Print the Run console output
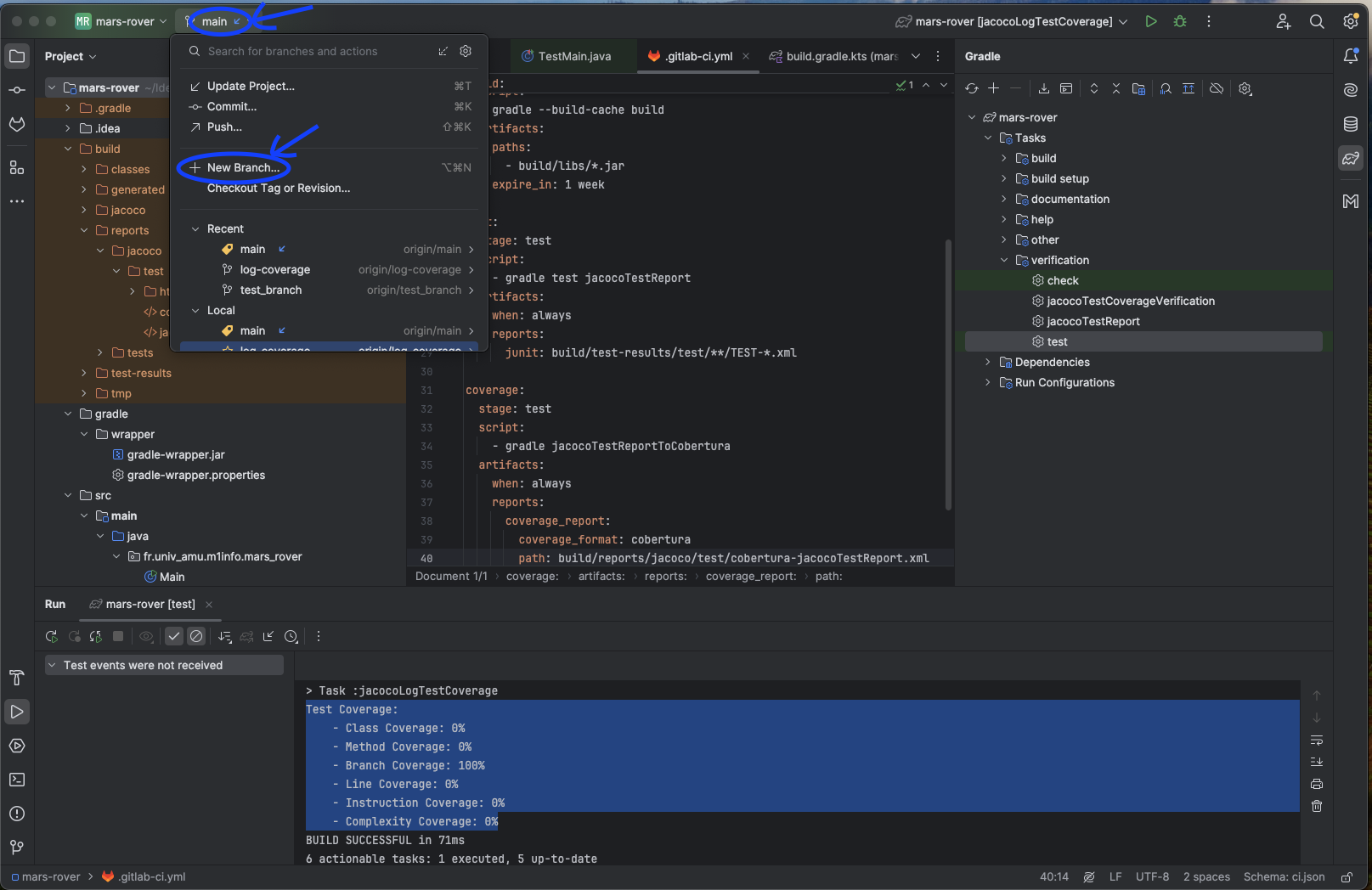Screen dimensions: 1372x890 point(1317,784)
